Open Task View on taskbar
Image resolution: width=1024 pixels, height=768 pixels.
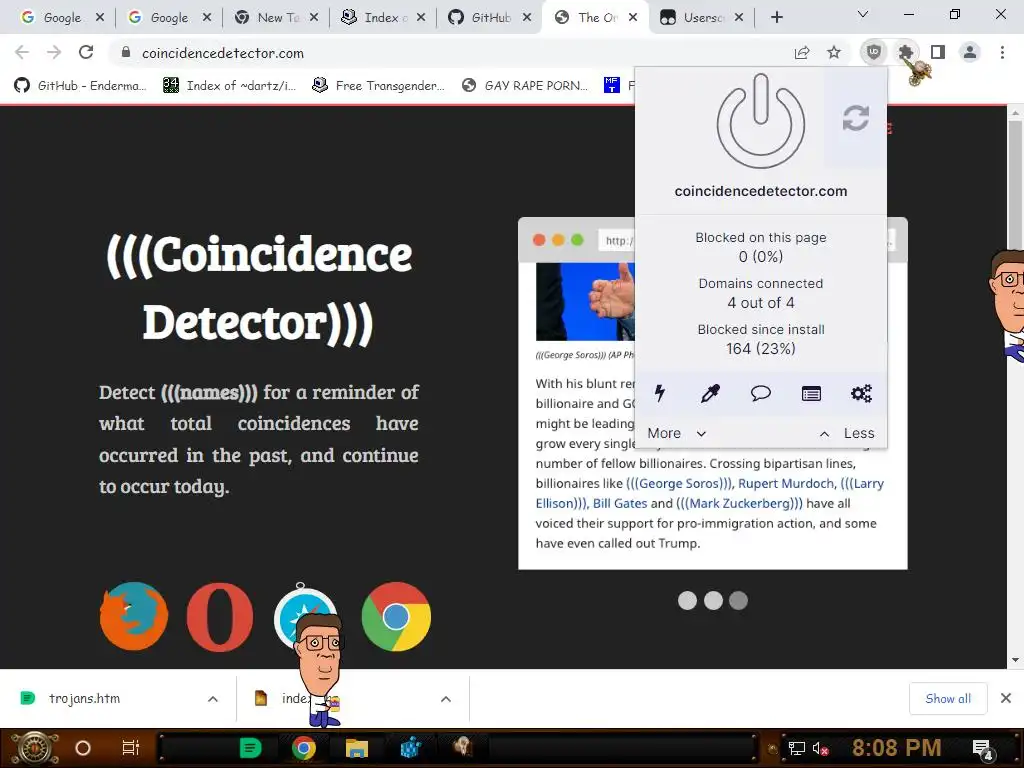[131, 748]
